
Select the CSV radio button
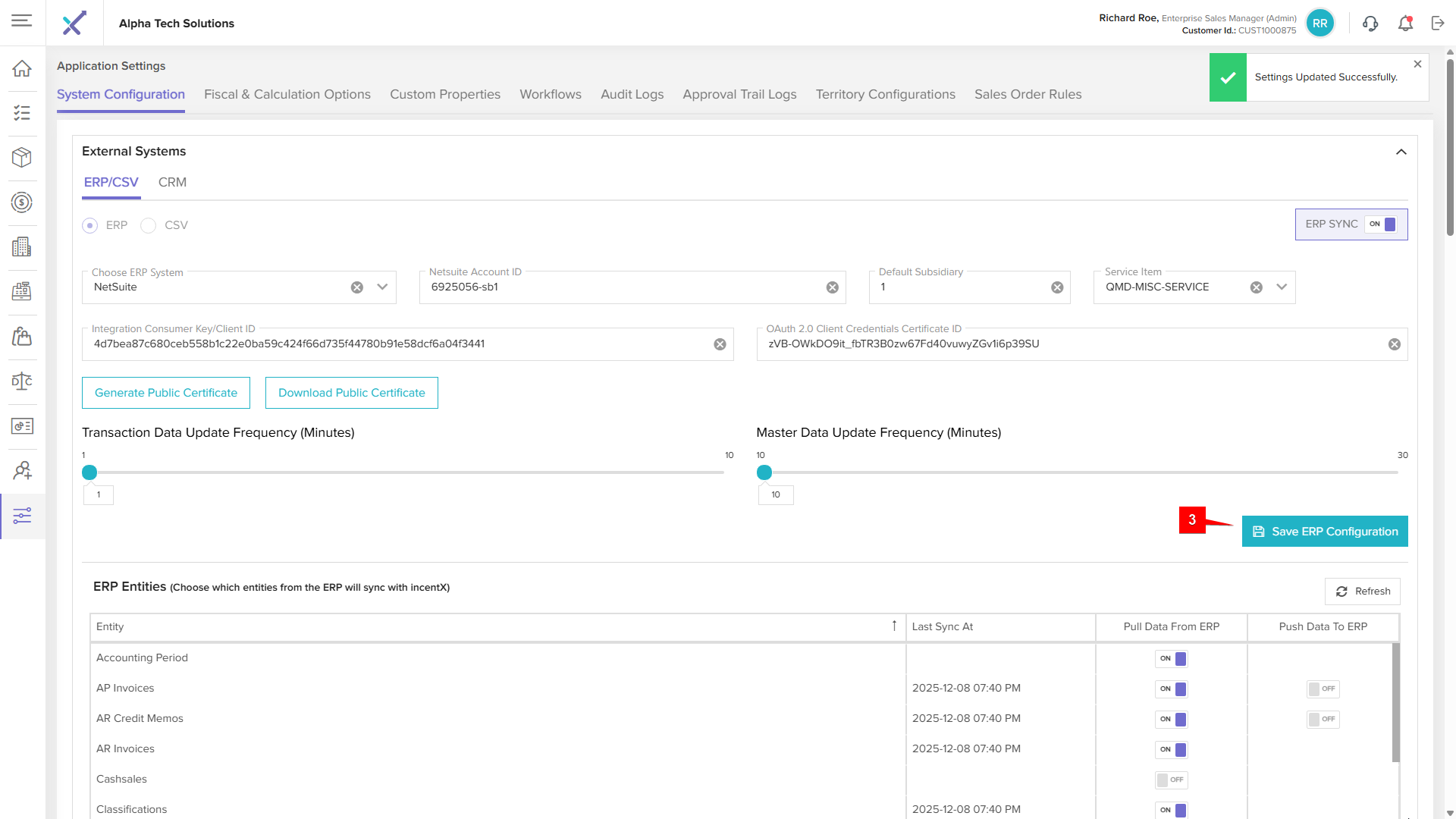149,226
